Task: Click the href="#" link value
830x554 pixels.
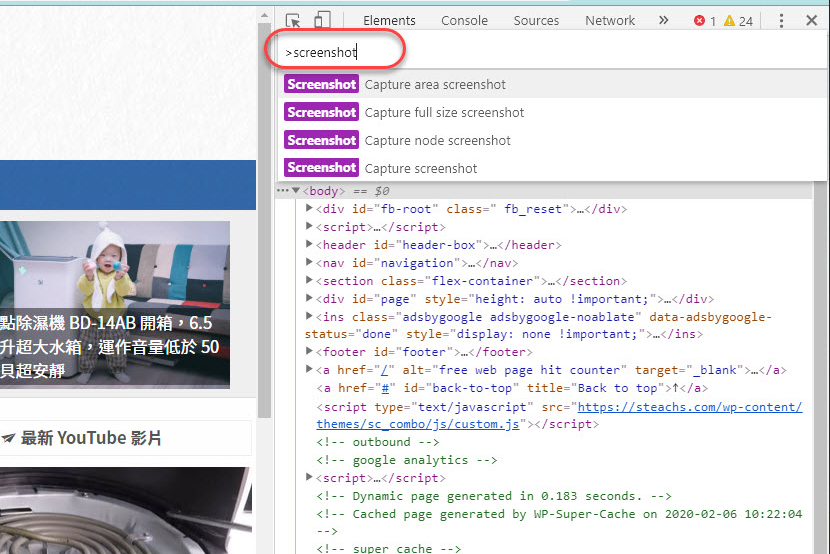Action: click(385, 388)
